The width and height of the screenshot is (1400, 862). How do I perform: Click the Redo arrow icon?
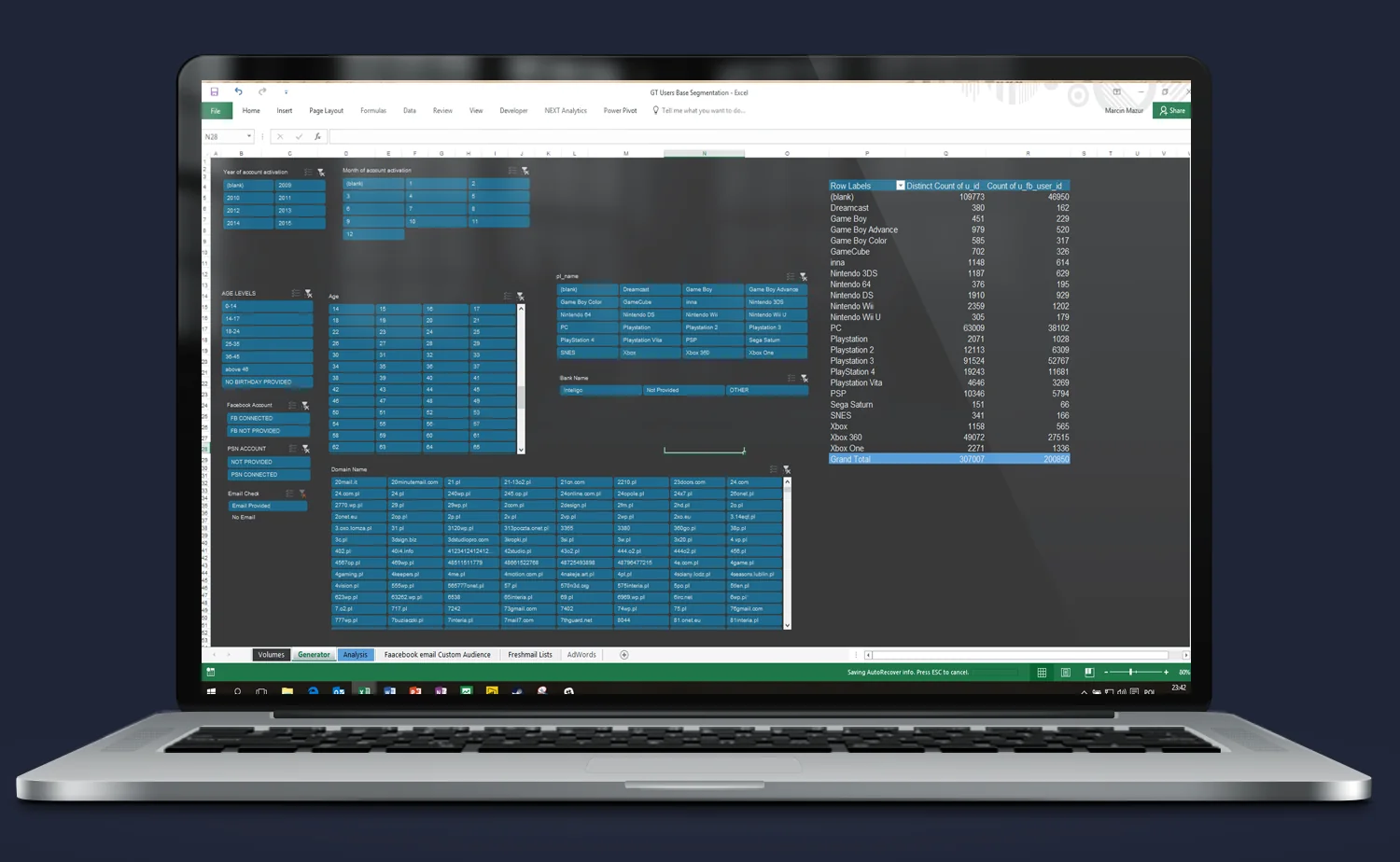262,91
